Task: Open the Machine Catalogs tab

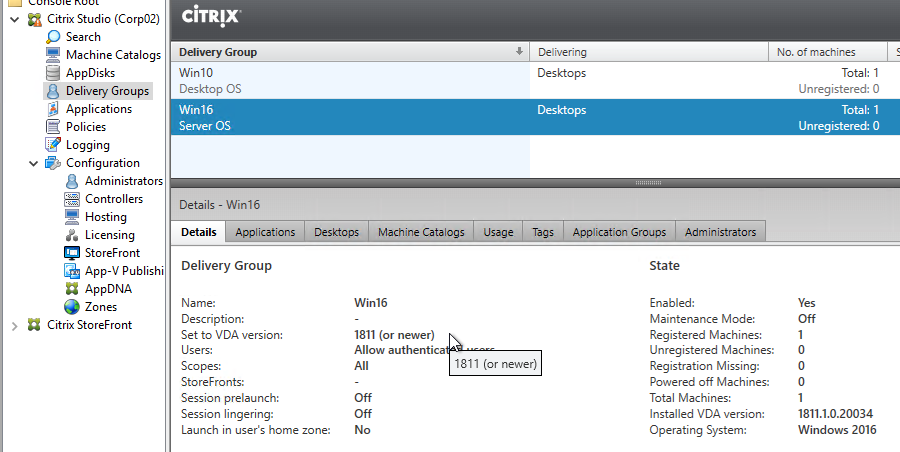Action: (421, 232)
